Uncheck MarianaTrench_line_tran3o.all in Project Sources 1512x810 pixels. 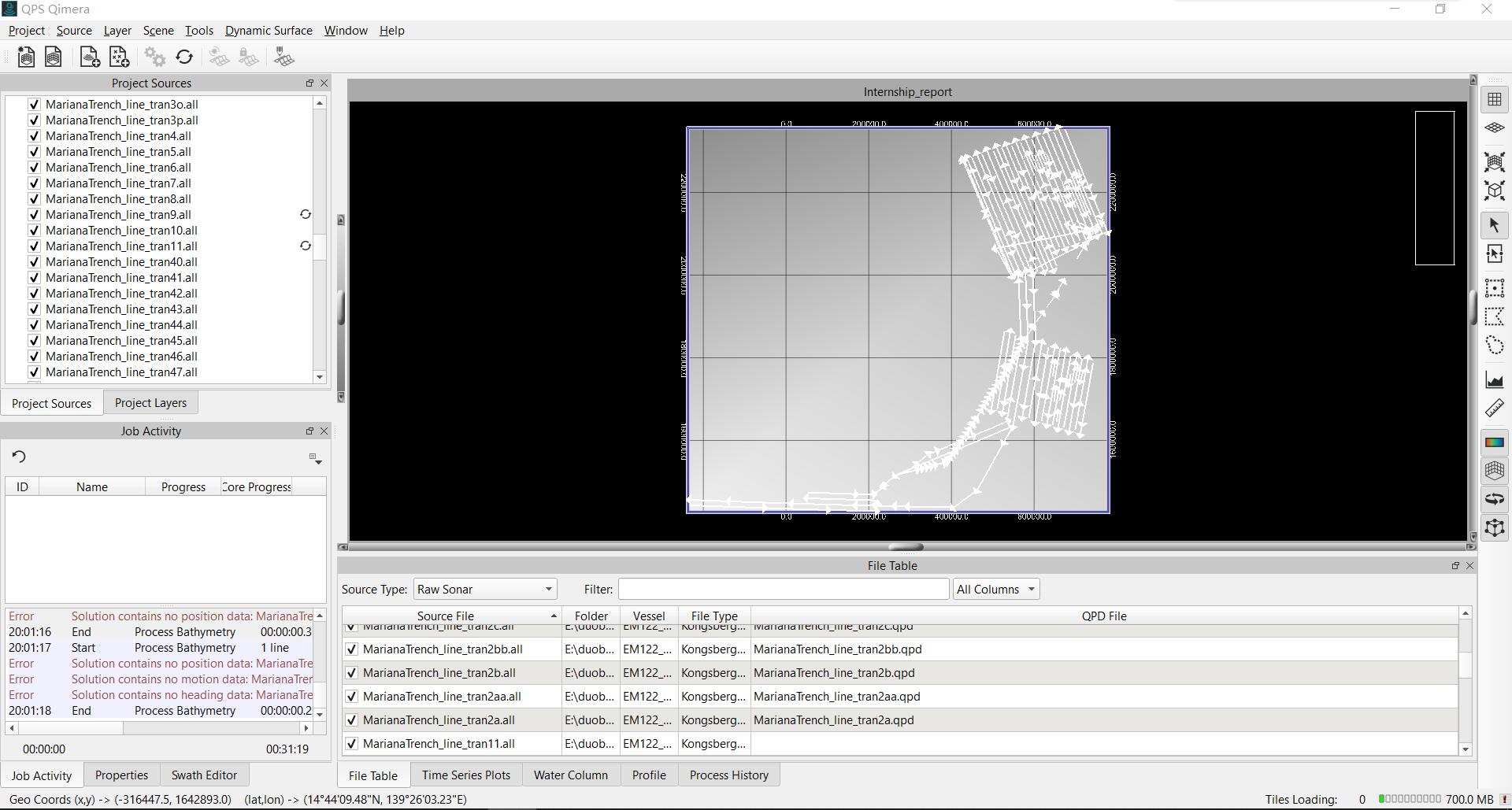coord(34,104)
